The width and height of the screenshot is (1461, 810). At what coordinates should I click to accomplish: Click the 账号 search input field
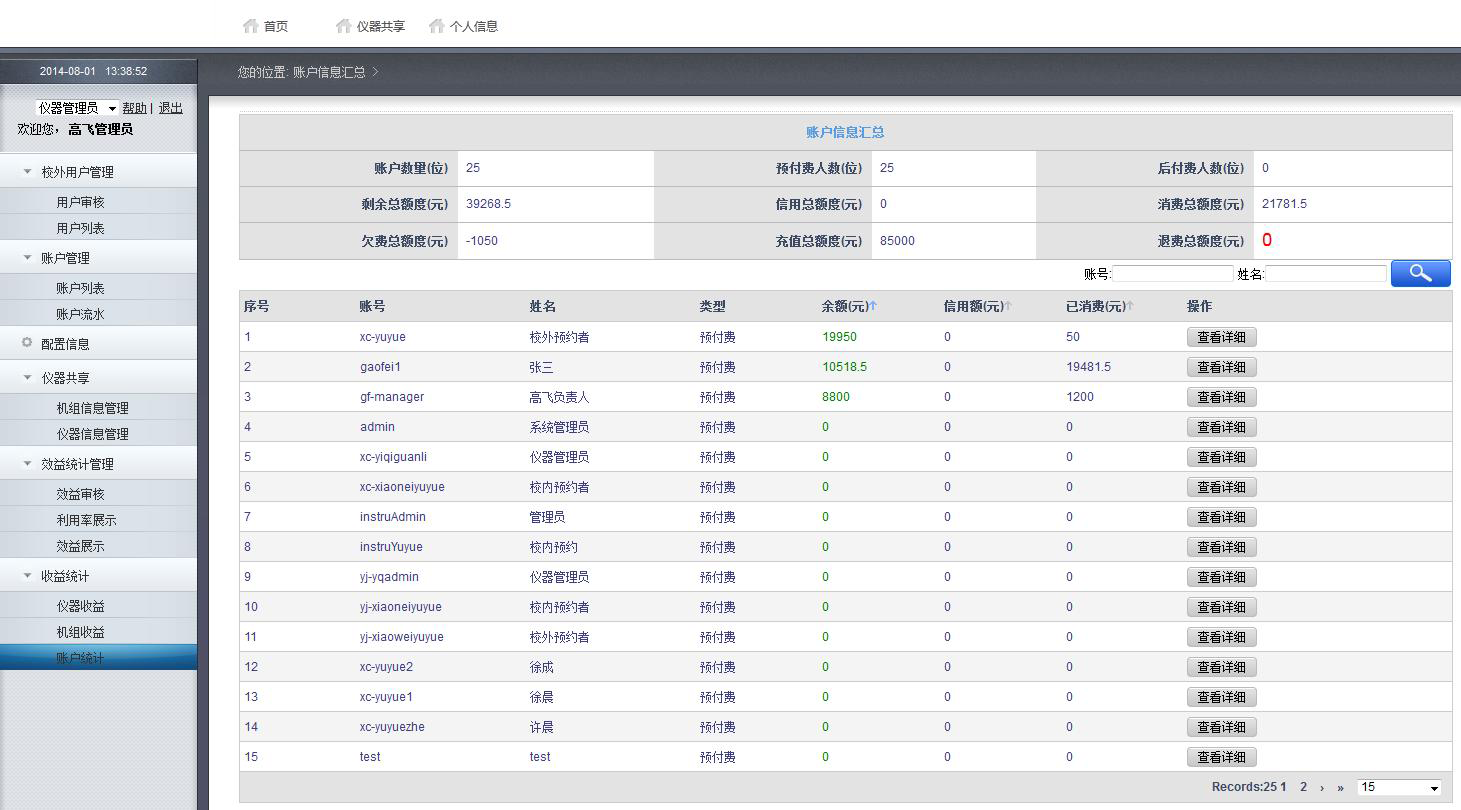[1173, 274]
